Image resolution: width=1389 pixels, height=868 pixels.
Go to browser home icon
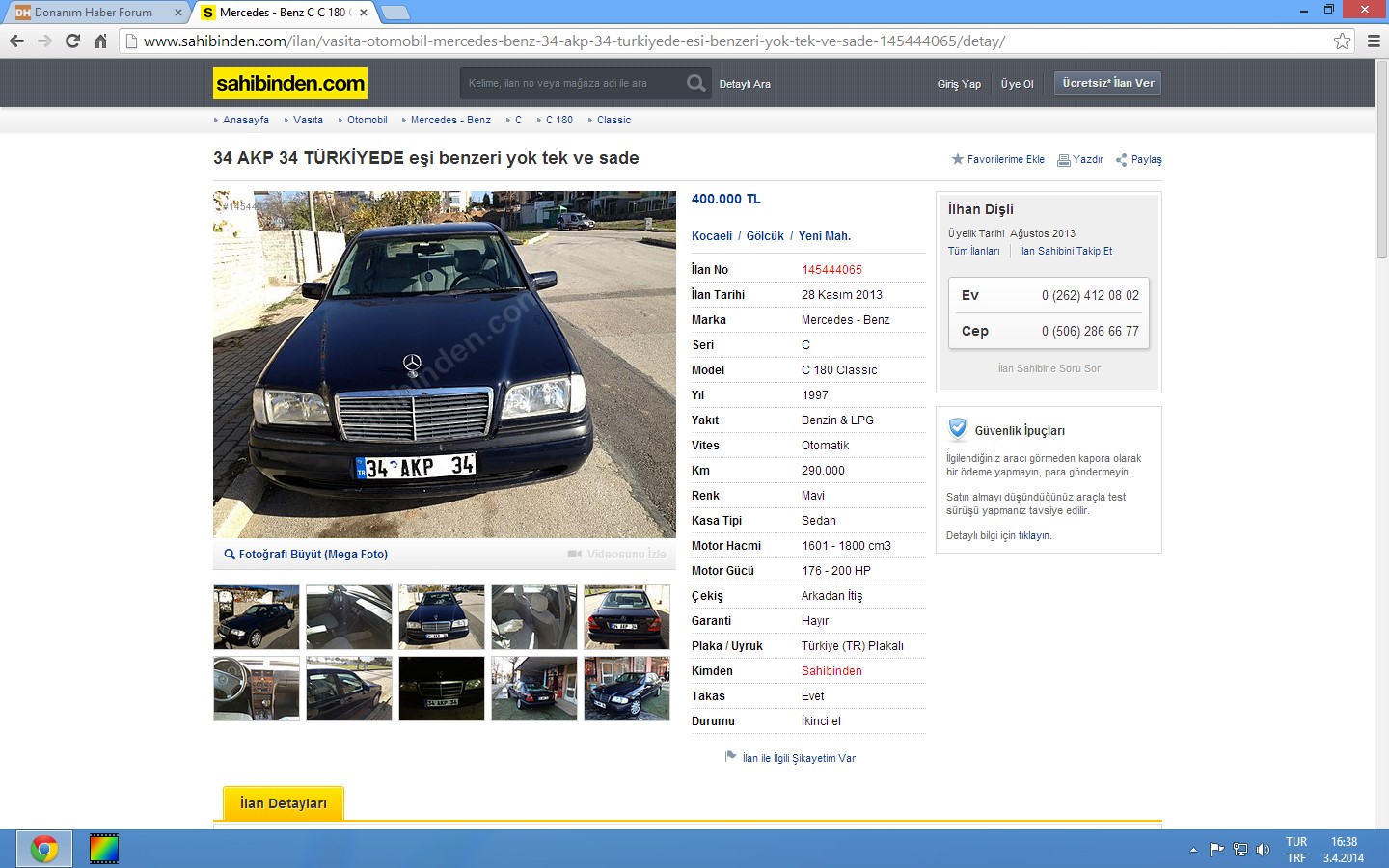(100, 41)
